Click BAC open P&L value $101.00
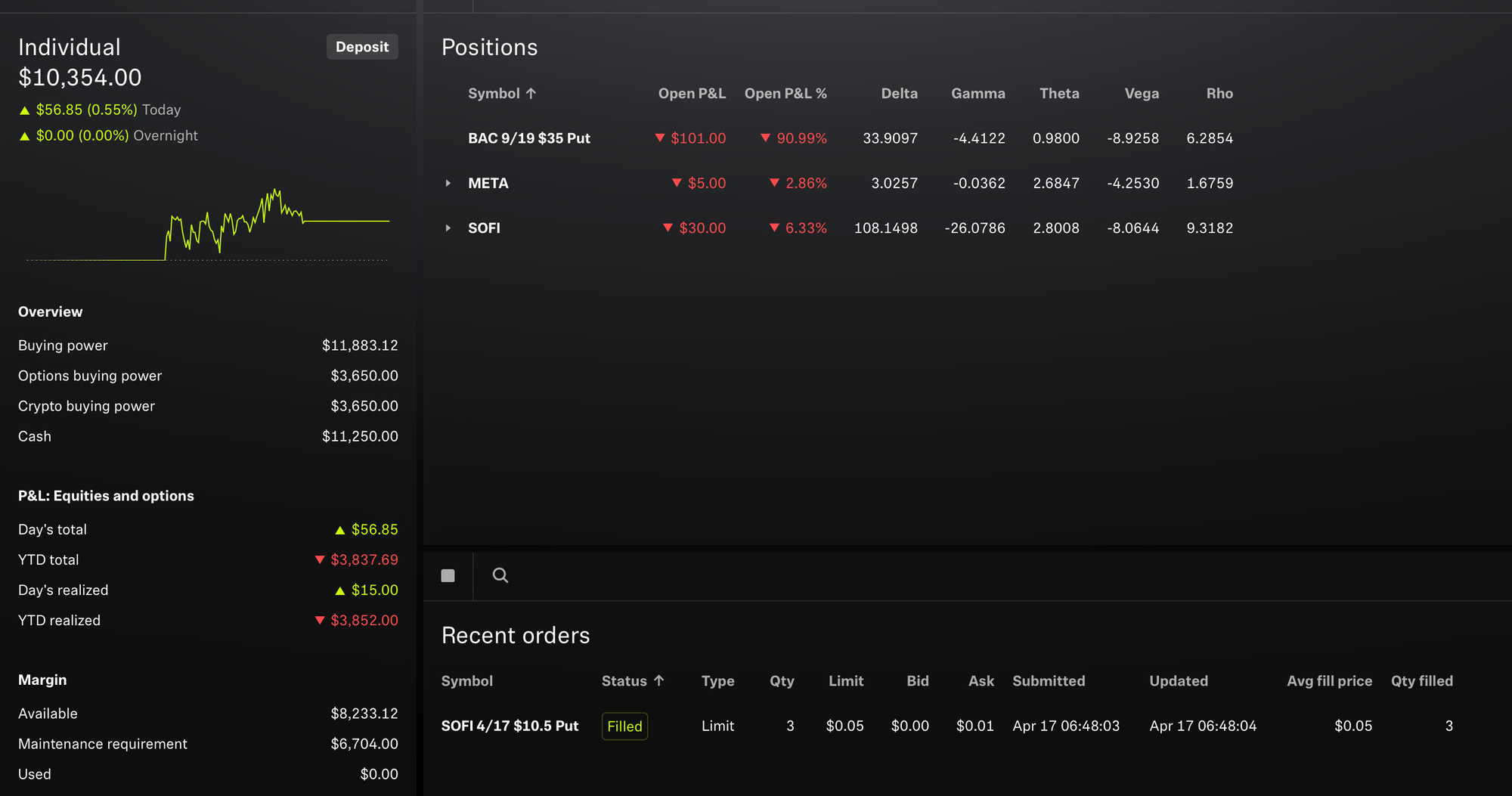 [690, 138]
